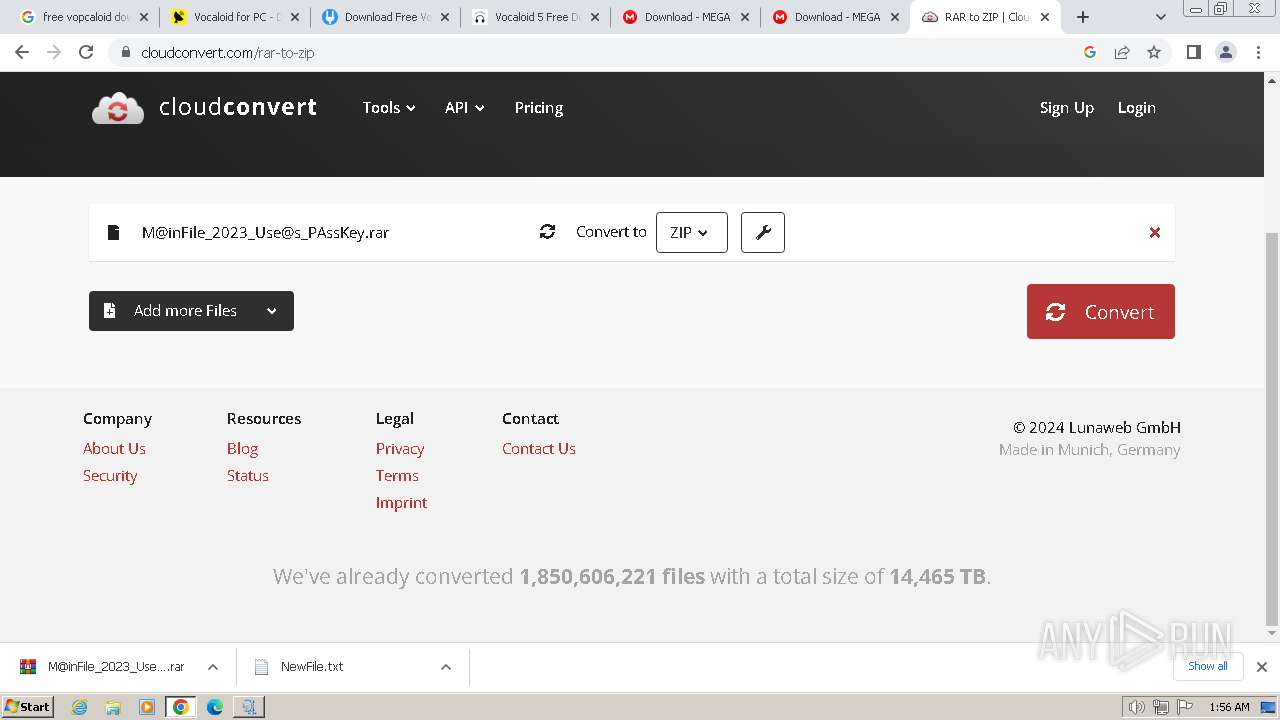
Task: Click the cloudconvert logo icon
Action: (x=118, y=108)
